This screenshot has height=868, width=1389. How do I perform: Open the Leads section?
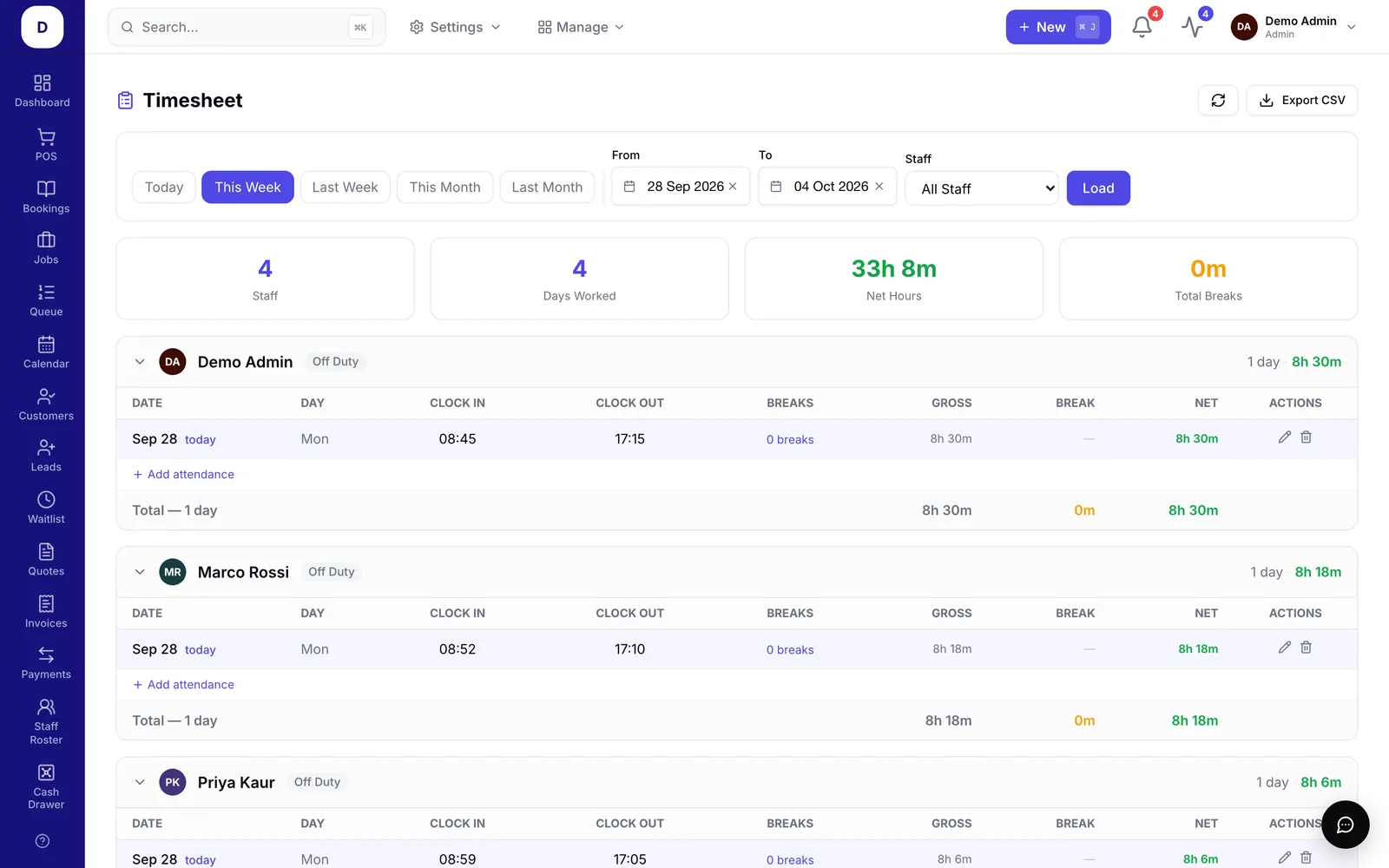[46, 456]
